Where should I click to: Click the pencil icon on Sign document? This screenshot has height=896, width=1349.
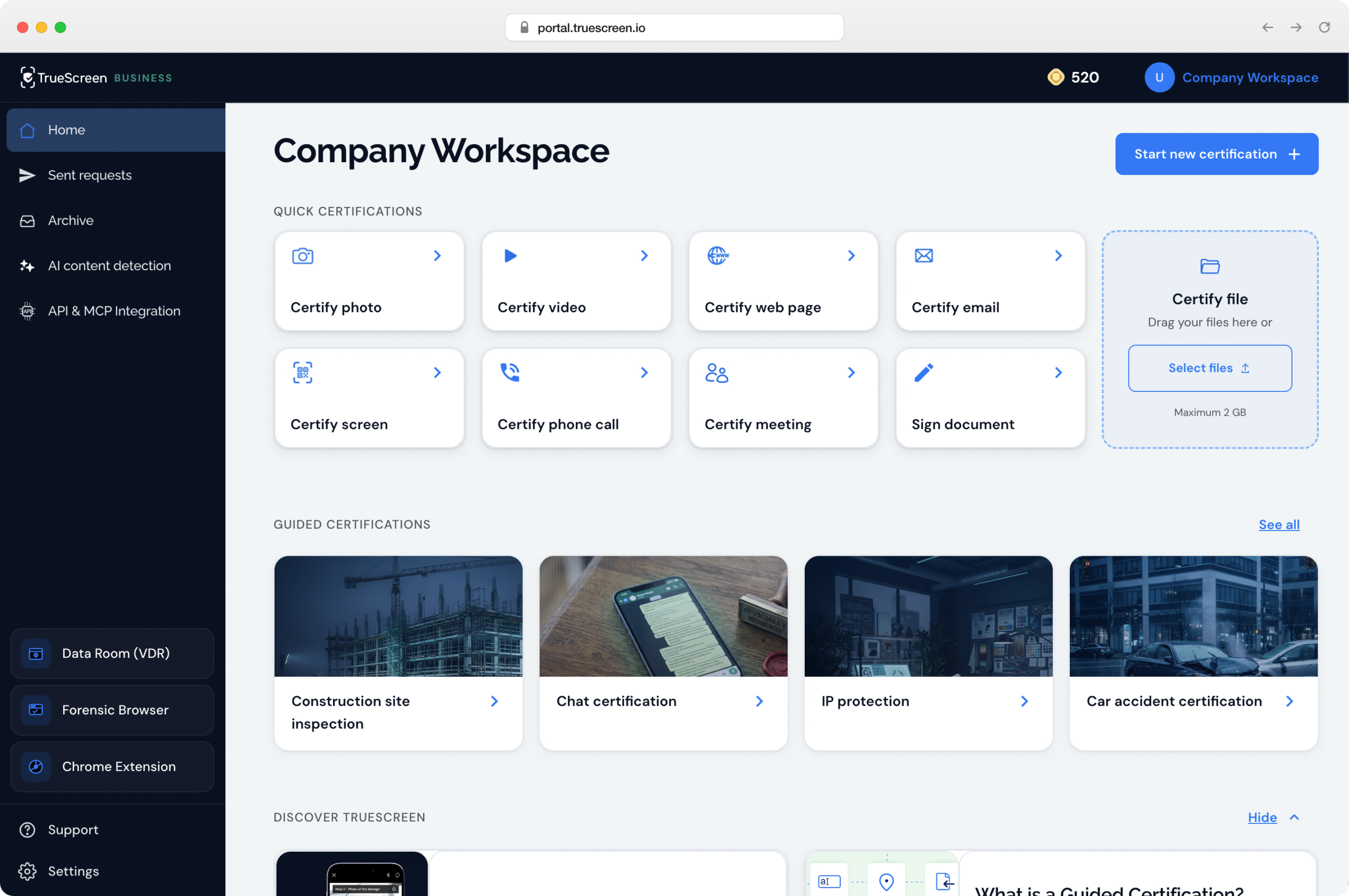click(924, 372)
